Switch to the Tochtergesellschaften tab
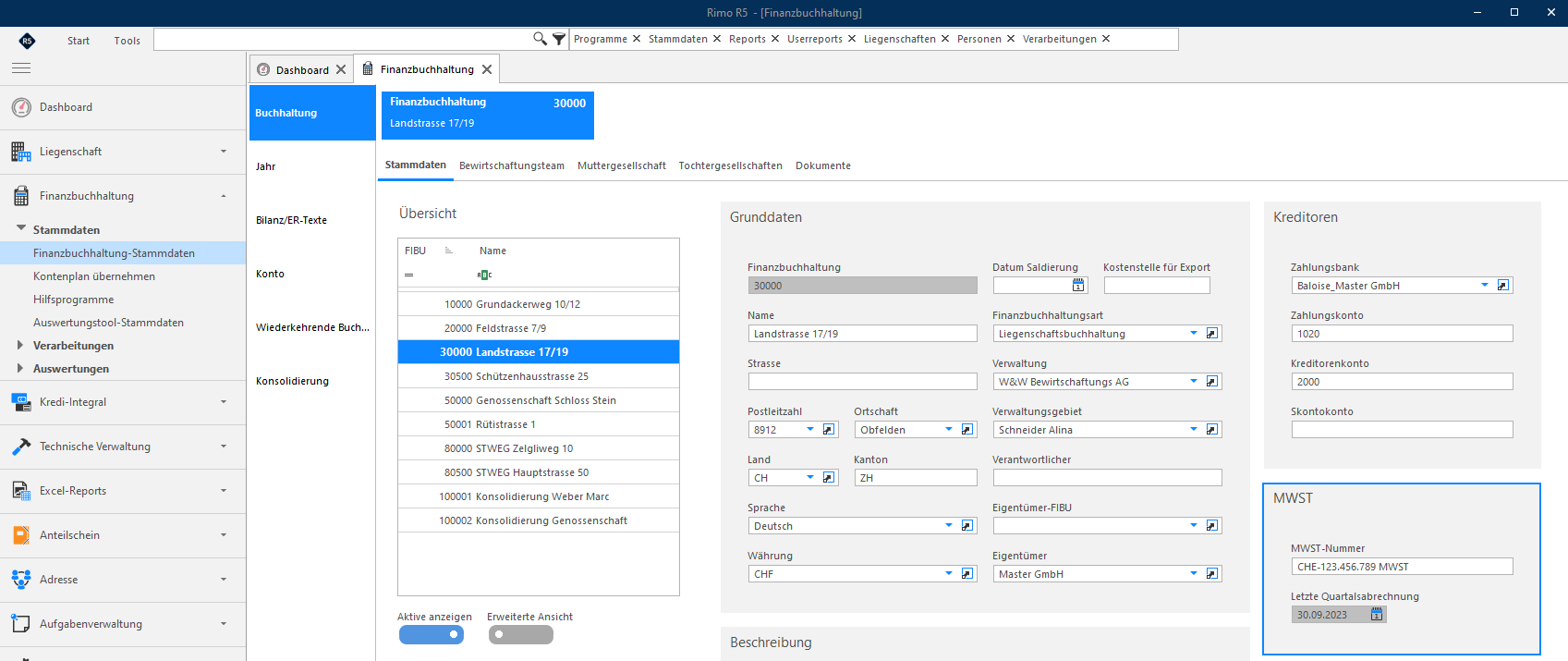The image size is (1568, 661). pyautogui.click(x=731, y=165)
